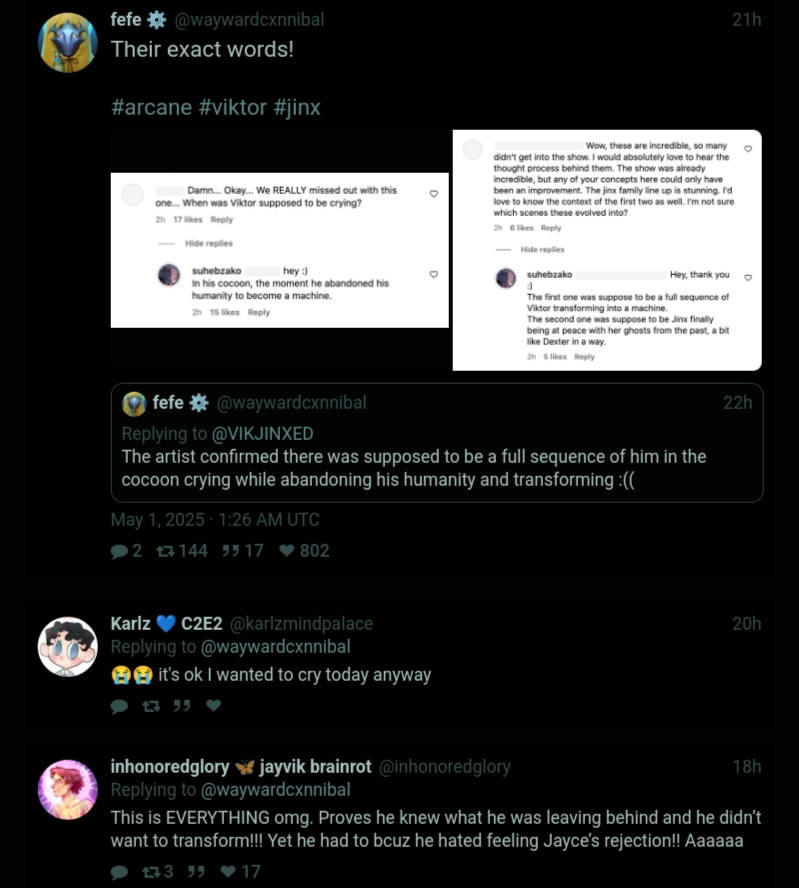
Task: Open the #arcane hashtag
Action: (151, 107)
